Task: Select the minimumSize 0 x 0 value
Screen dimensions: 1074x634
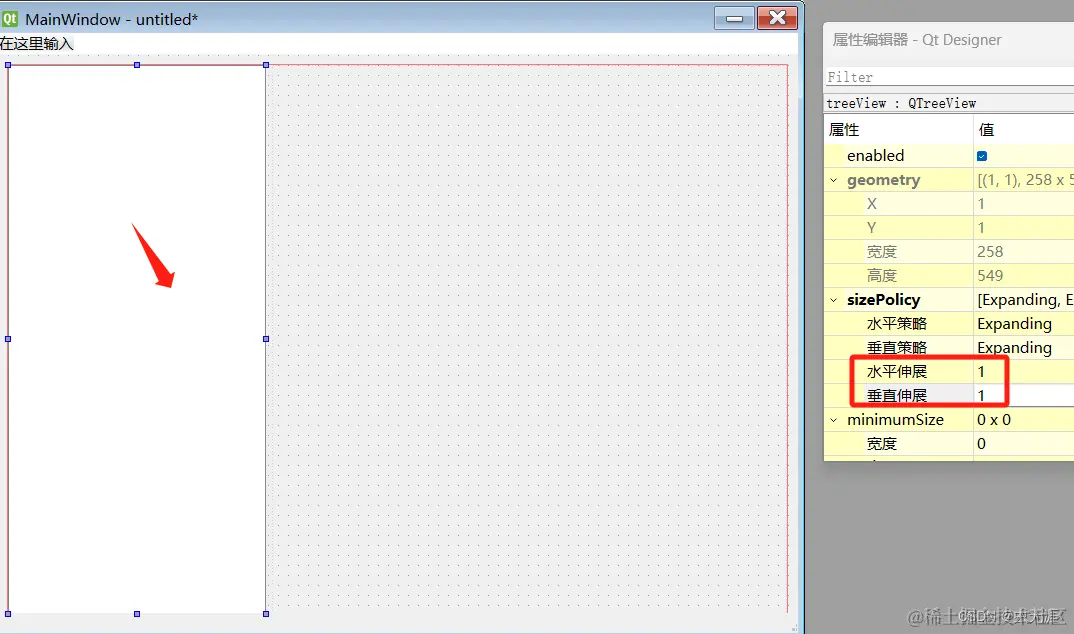Action: point(1024,420)
